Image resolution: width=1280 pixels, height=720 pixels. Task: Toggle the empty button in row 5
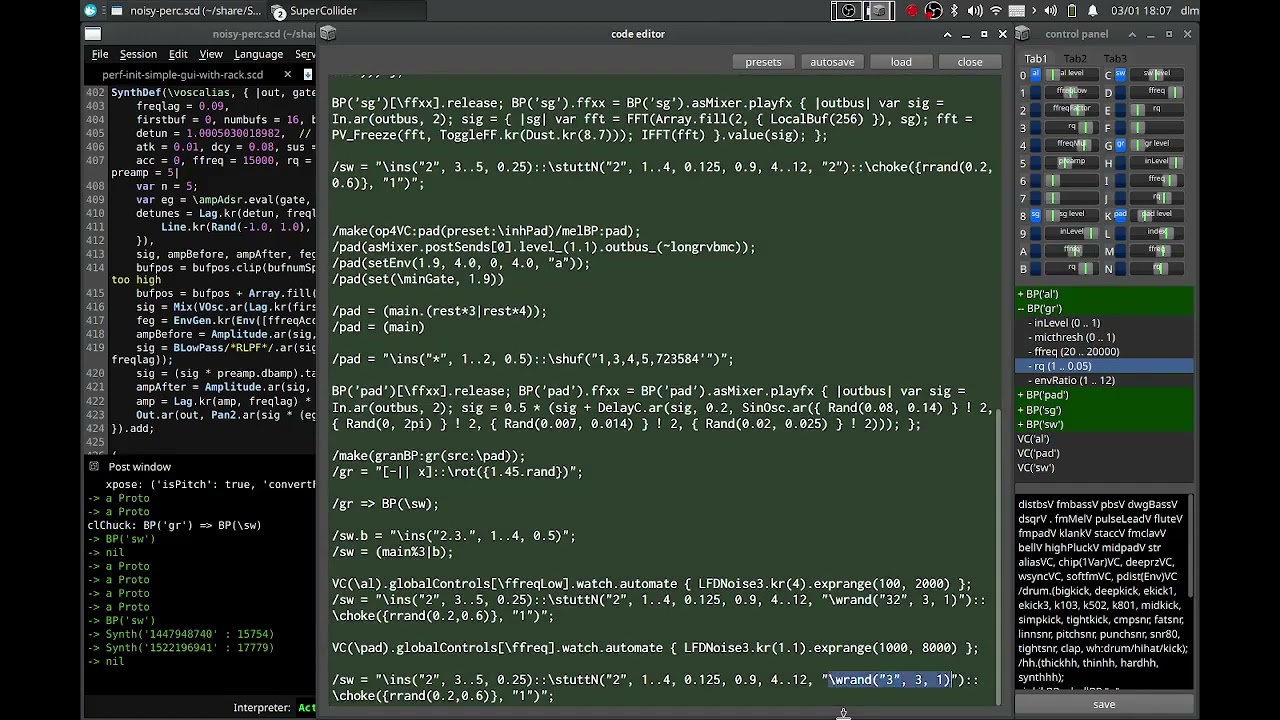1036,162
